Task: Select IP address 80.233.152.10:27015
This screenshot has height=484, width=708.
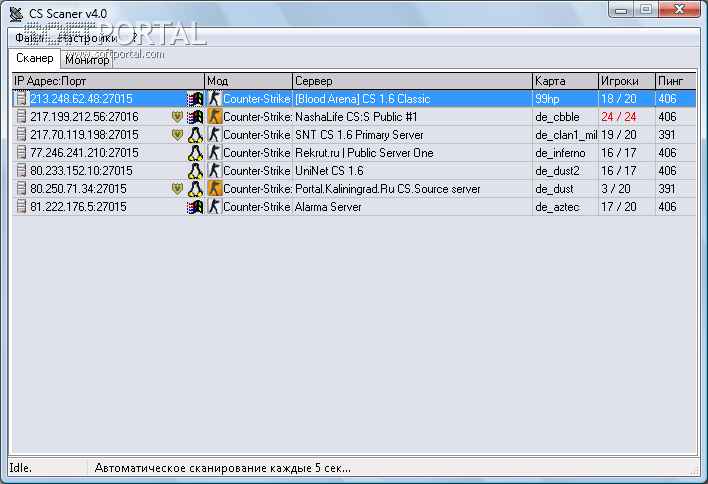Action: [x=81, y=171]
